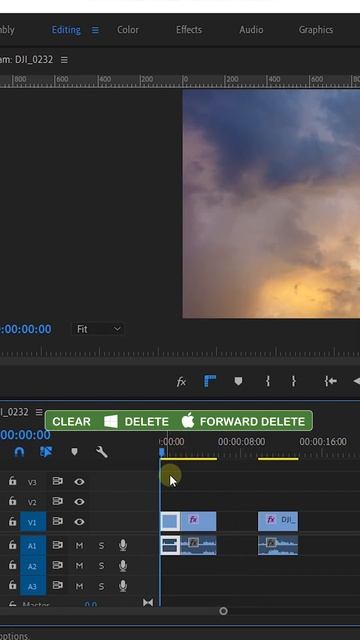This screenshot has height=640, width=360.
Task: Mute audio track A2 with M
Action: (x=79, y=566)
